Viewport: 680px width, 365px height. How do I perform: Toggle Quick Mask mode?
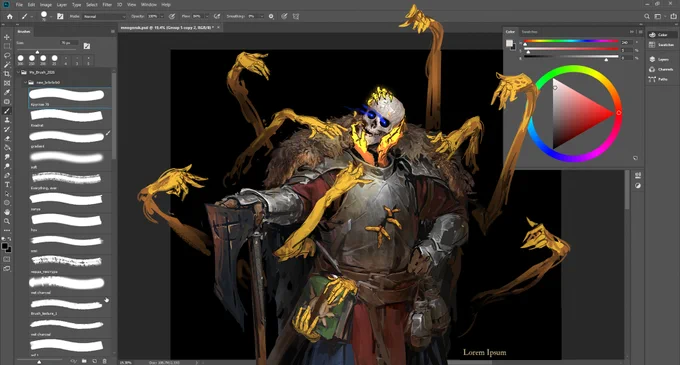[x=7, y=259]
